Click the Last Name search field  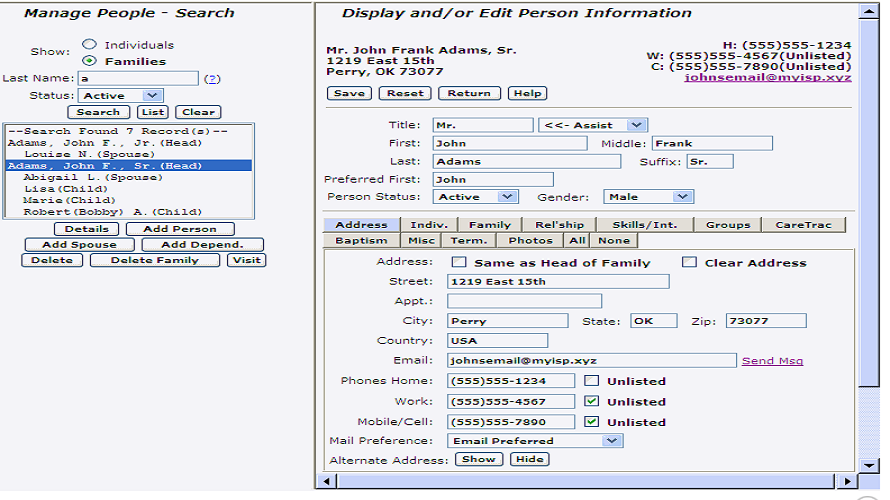(138, 78)
